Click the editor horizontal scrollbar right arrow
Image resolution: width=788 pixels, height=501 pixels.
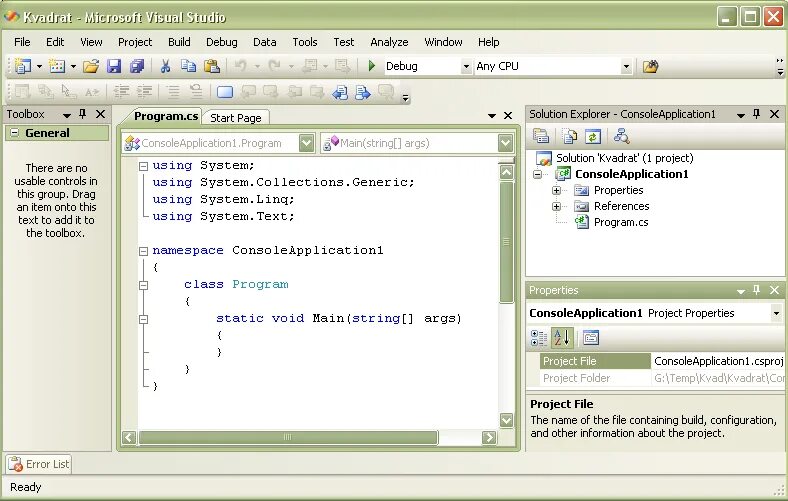tap(489, 438)
